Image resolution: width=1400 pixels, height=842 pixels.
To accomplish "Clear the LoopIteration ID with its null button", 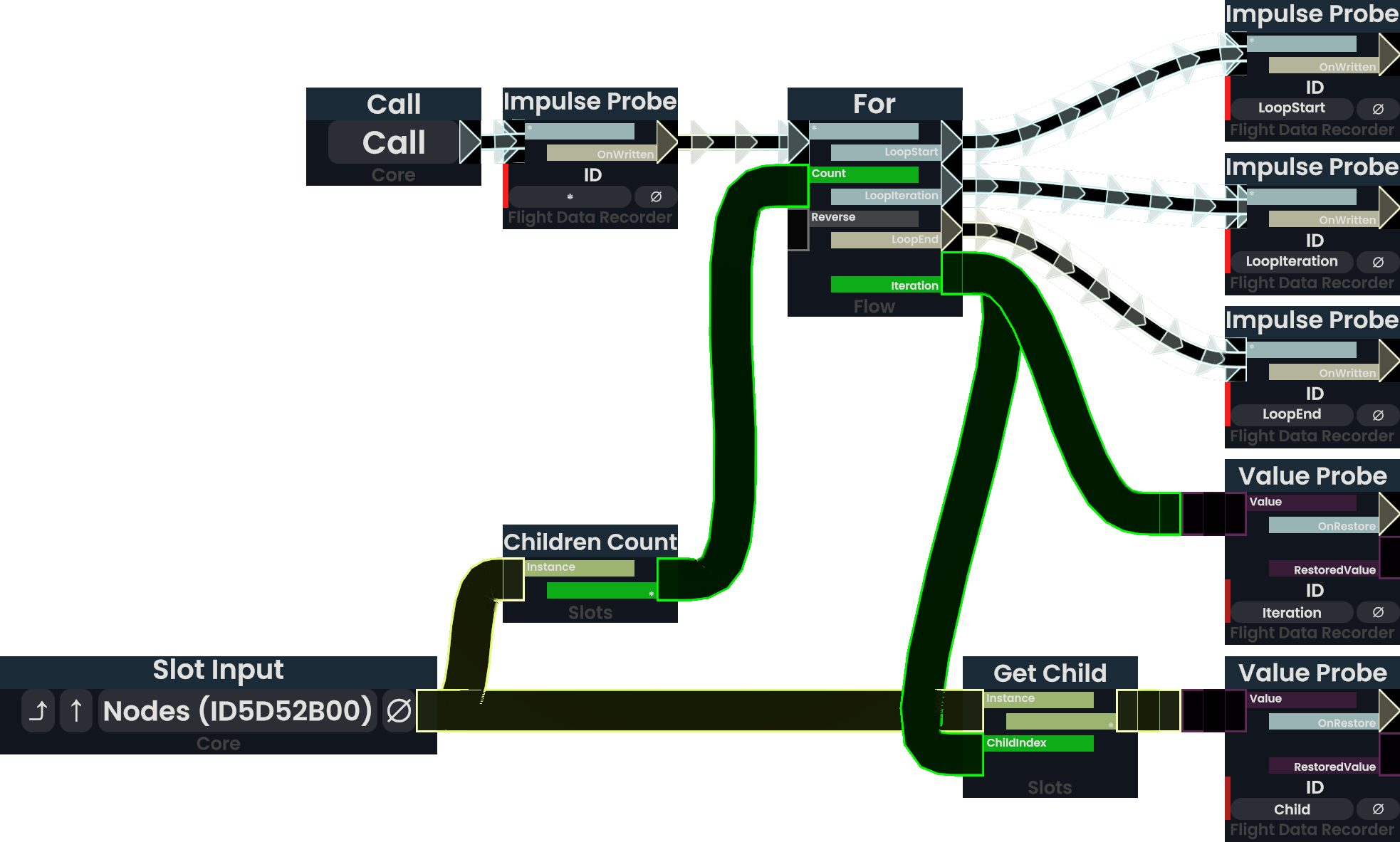I will (1378, 262).
